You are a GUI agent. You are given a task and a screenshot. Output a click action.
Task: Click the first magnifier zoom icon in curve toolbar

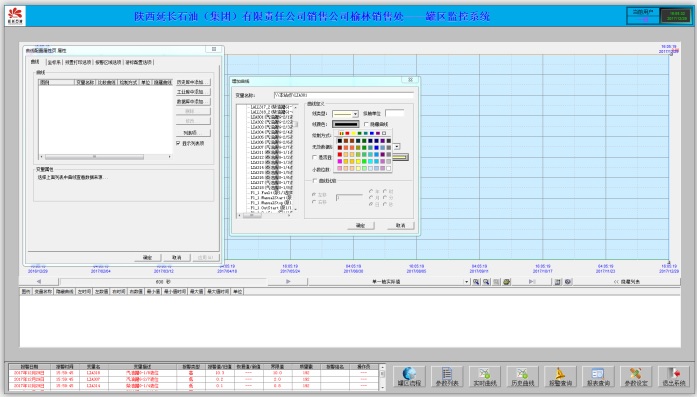point(476,282)
